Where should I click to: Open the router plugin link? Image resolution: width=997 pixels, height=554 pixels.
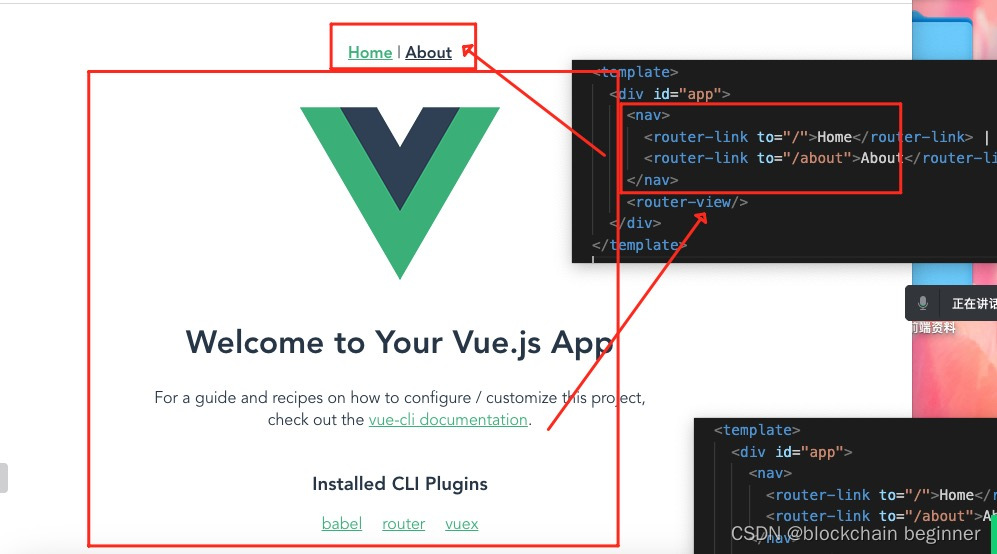pyautogui.click(x=403, y=523)
